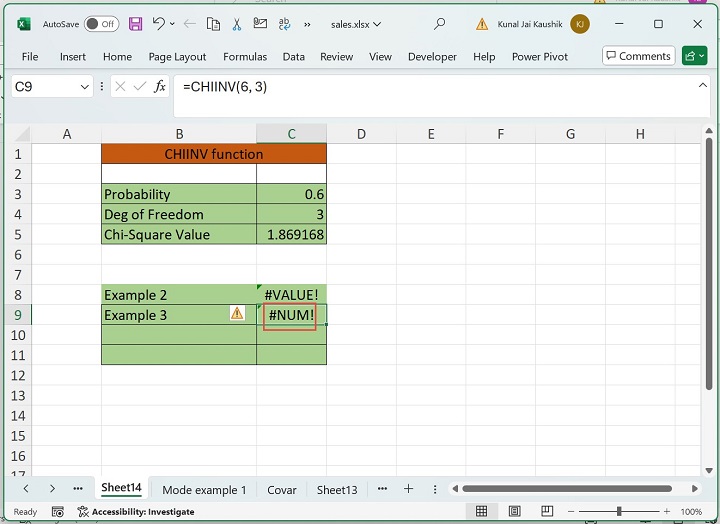
Task: Add a new sheet with the plus button
Action: (x=408, y=489)
